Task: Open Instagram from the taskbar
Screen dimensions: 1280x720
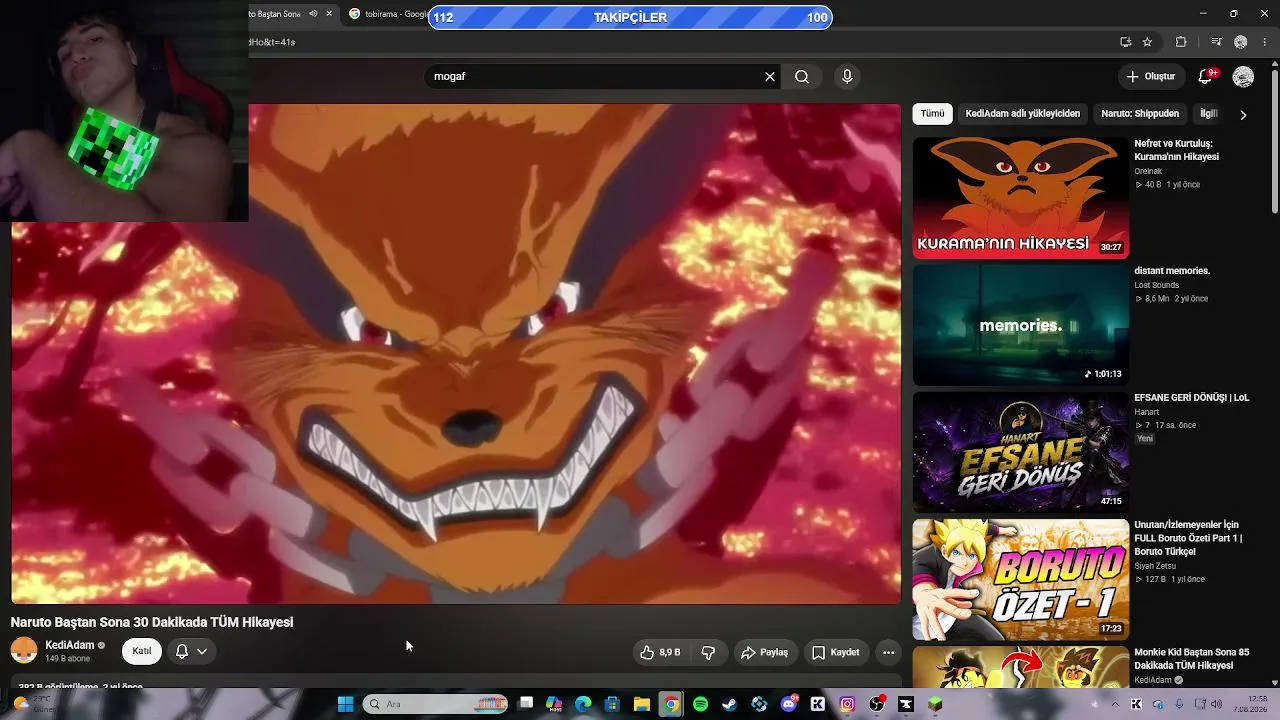Action: click(x=847, y=704)
